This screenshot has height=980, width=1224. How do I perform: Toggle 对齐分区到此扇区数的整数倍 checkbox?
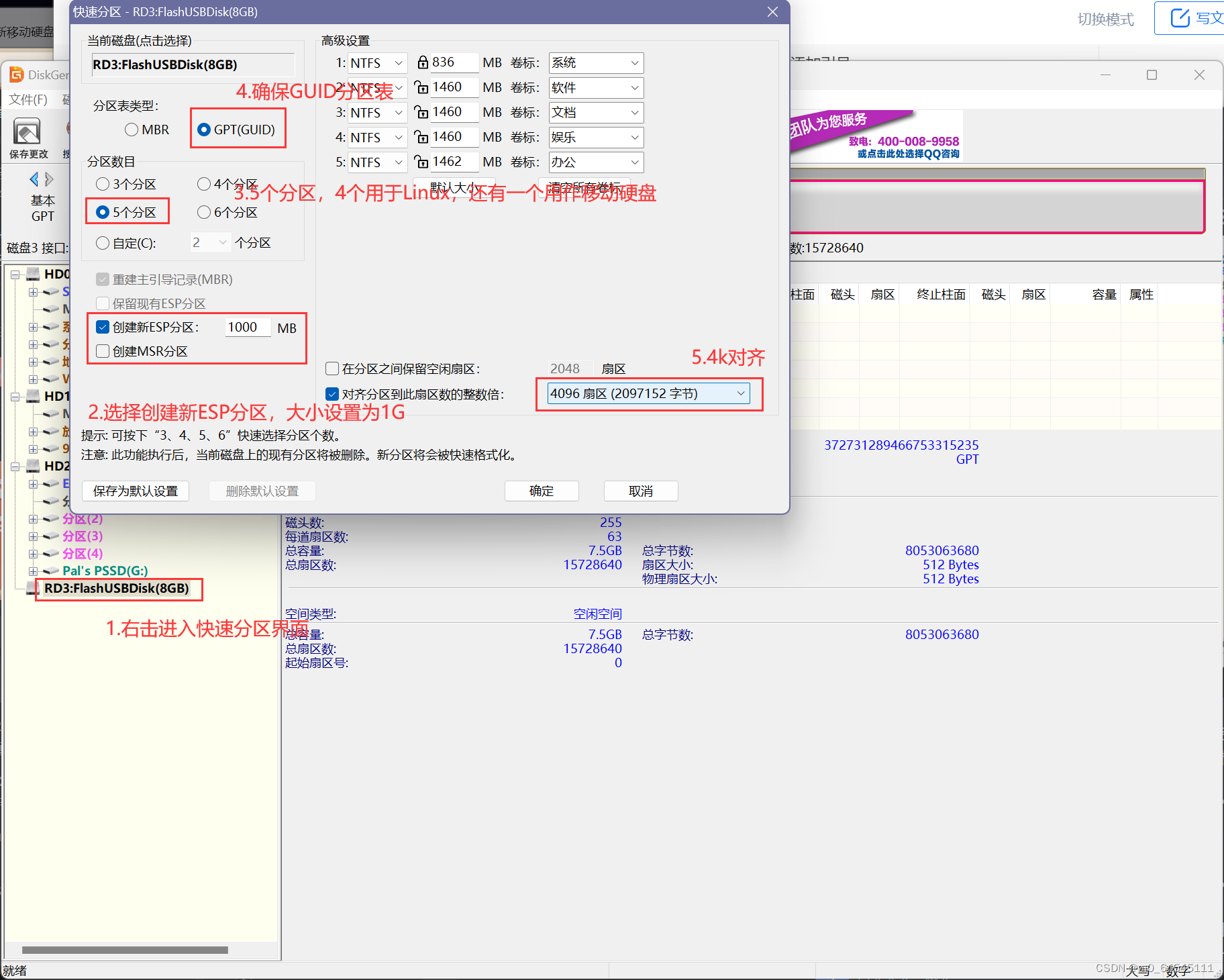(331, 394)
